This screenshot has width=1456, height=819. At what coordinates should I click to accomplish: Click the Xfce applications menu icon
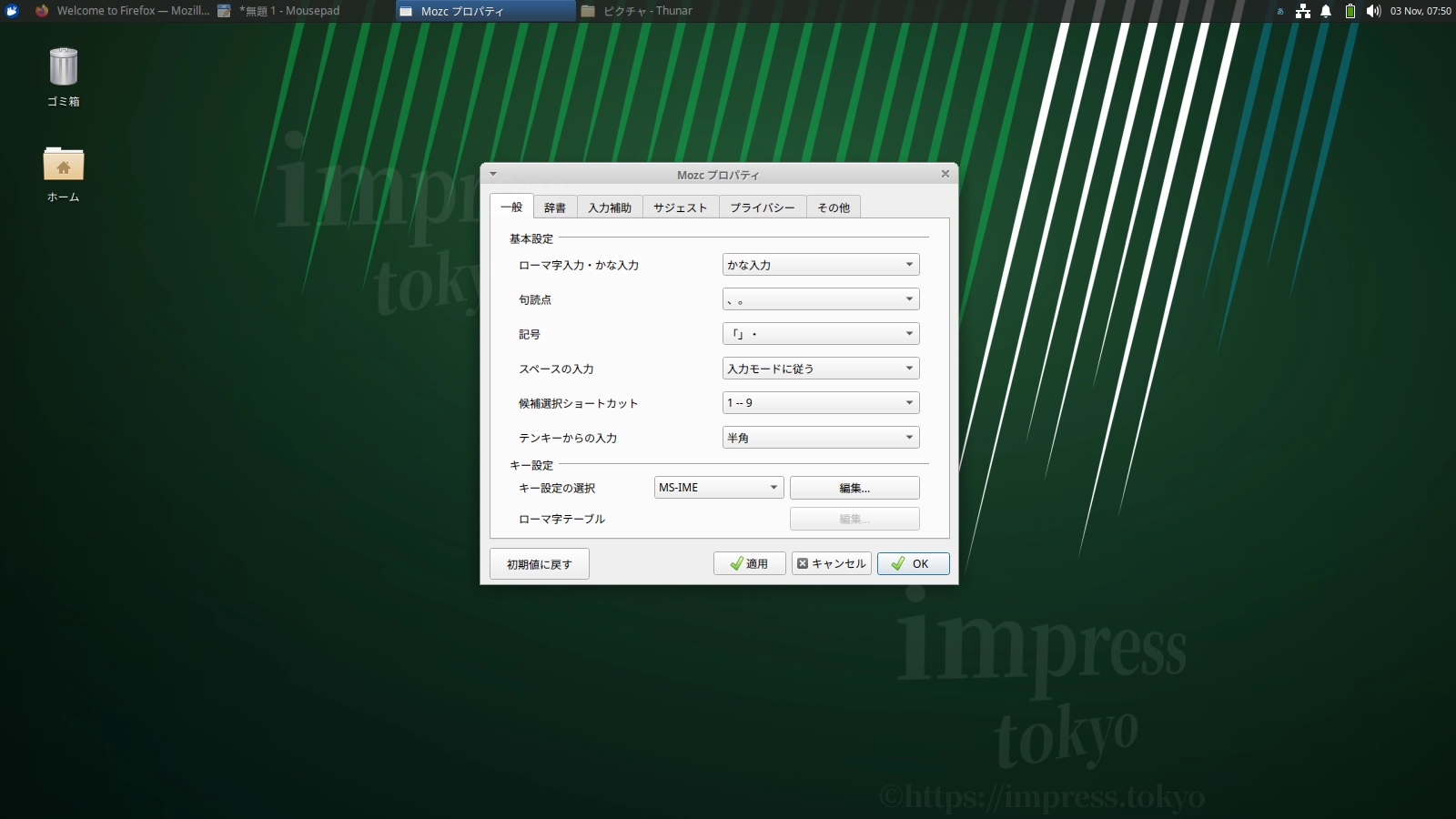point(12,11)
